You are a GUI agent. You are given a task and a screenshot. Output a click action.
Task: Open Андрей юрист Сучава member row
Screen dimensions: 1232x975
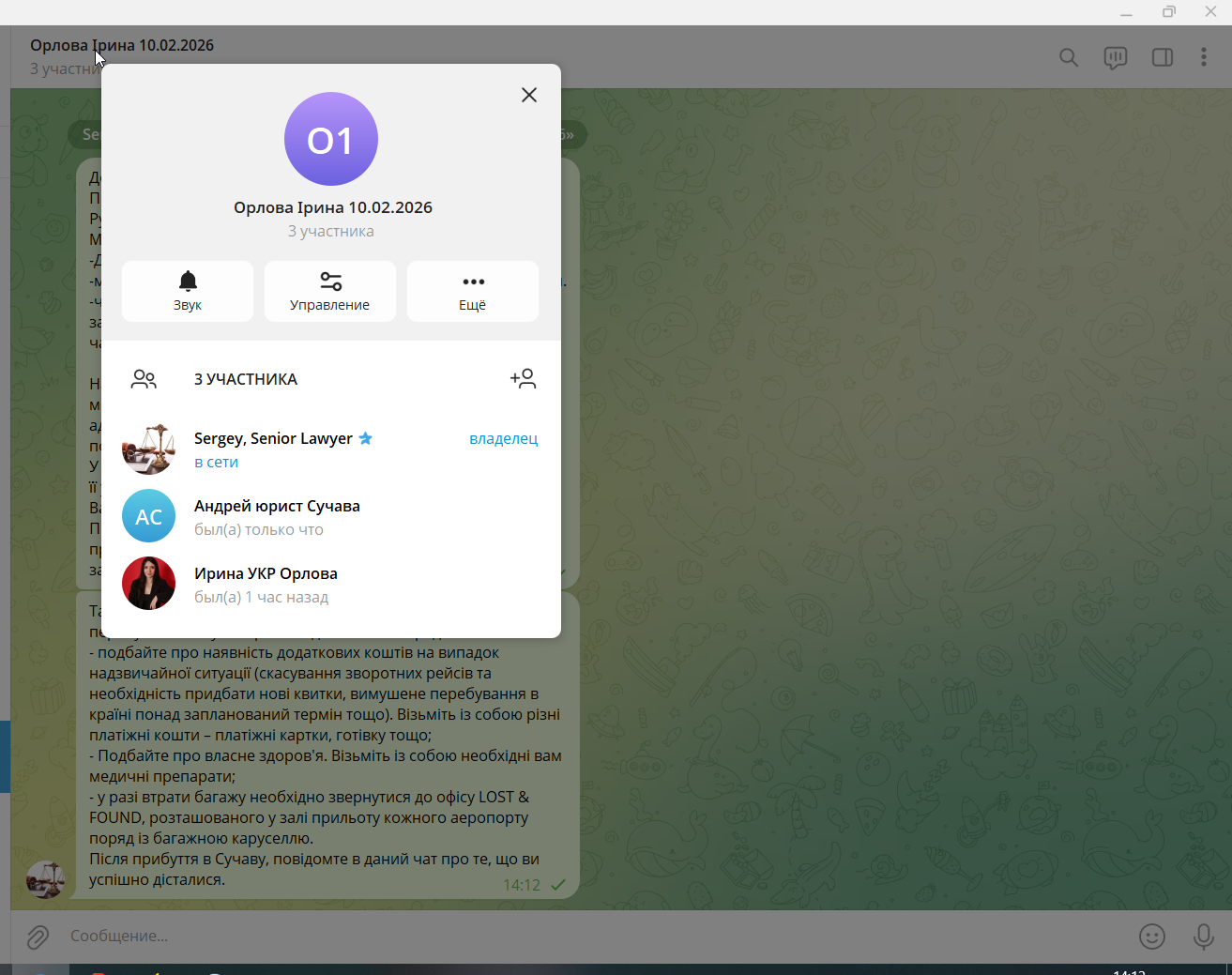(x=331, y=517)
